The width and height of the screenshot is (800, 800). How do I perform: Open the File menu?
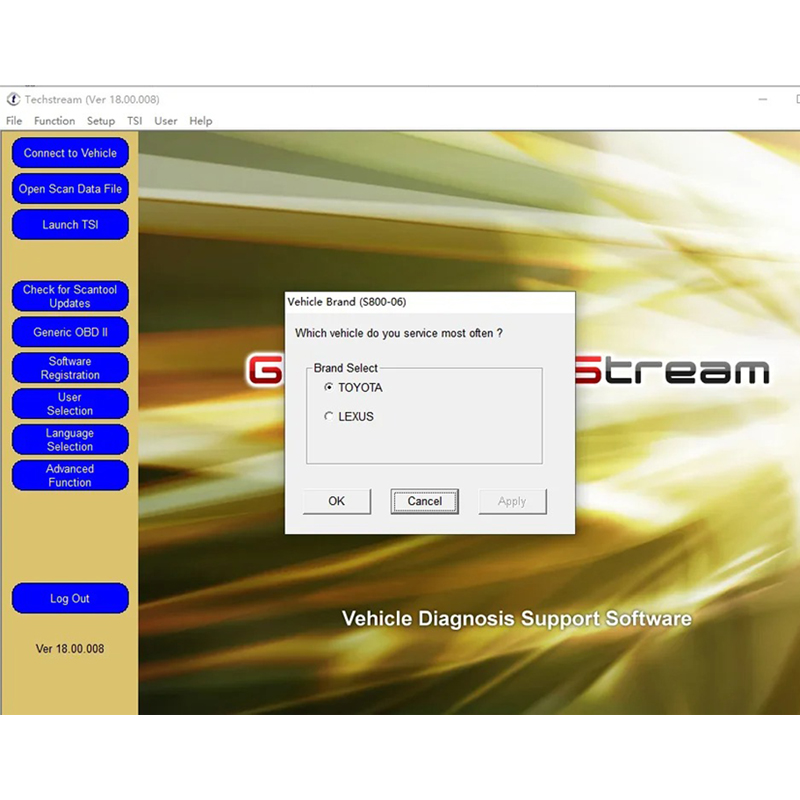14,121
